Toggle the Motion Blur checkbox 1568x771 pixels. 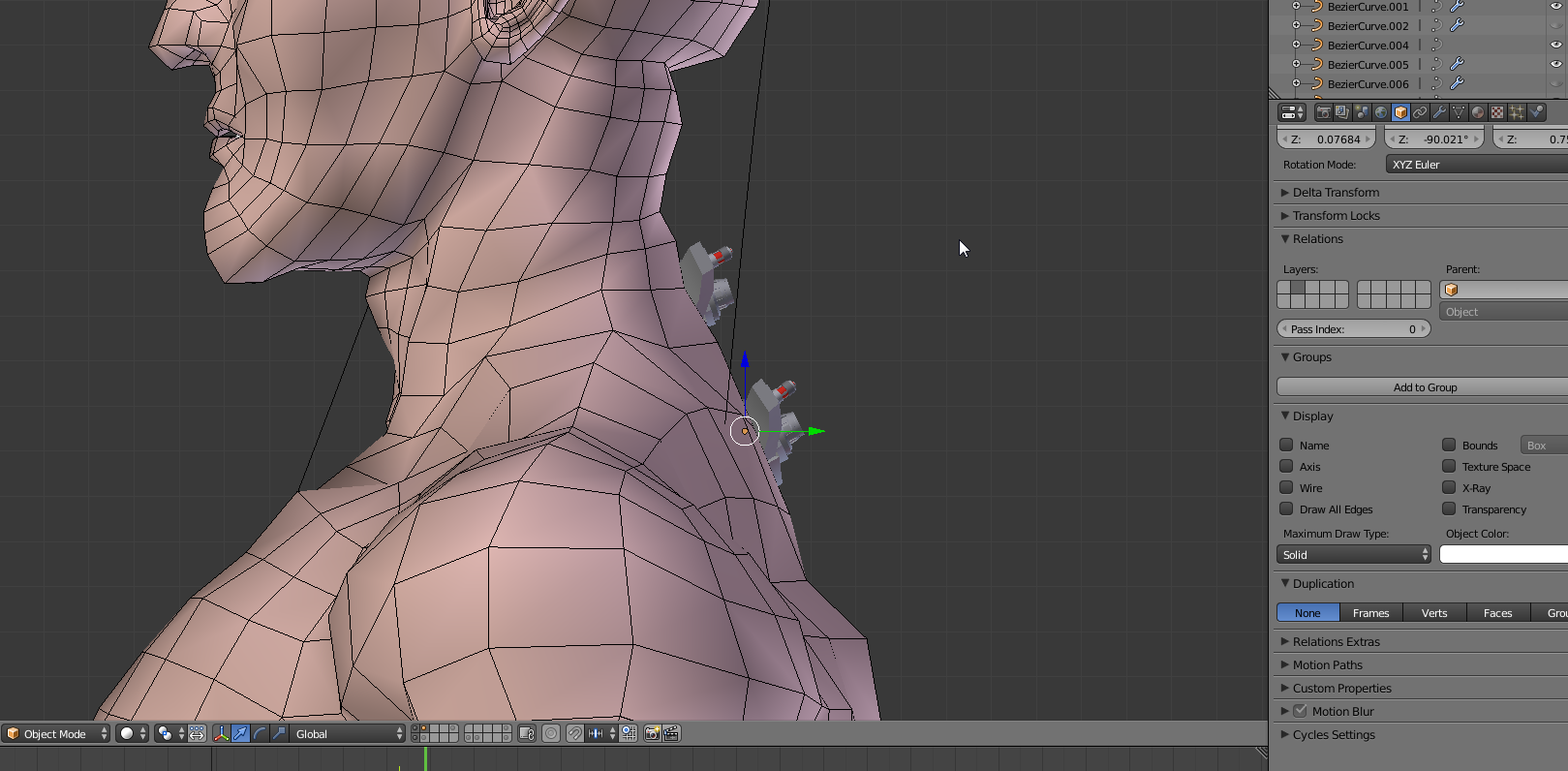click(x=1300, y=711)
